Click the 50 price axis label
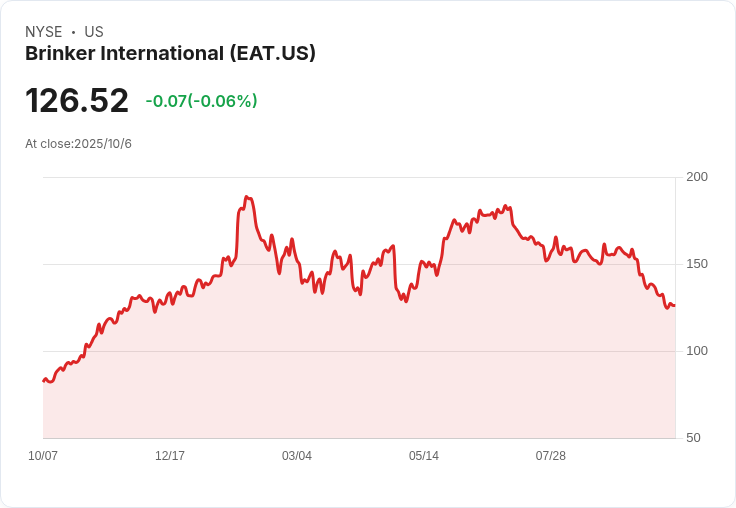736x508 pixels. 693,438
